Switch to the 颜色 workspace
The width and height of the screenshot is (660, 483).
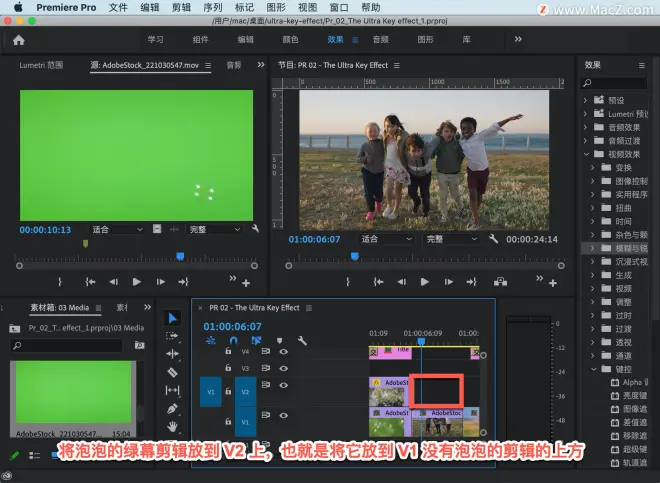[290, 40]
